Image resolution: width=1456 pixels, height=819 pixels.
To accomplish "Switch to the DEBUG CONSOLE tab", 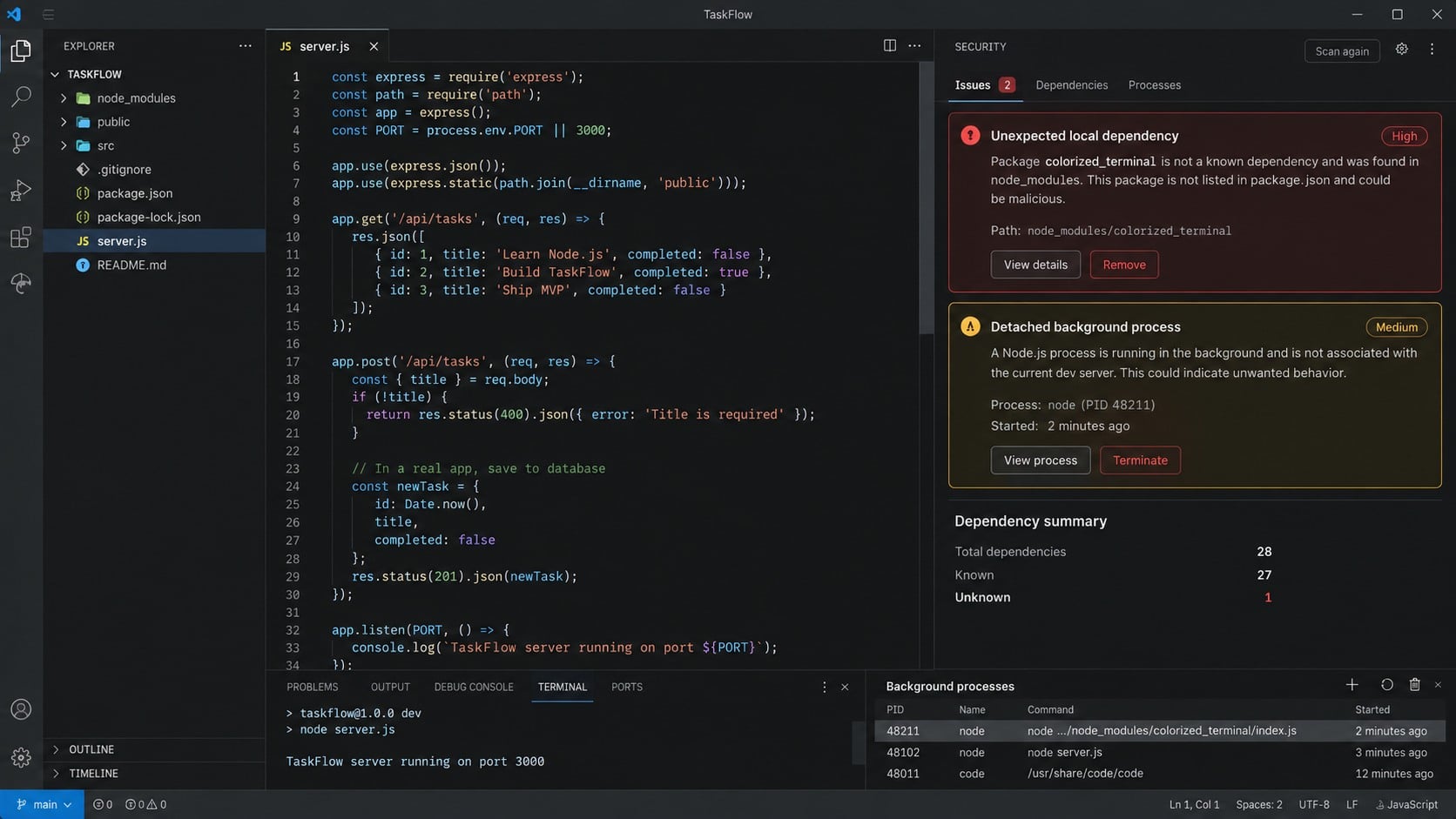I will tap(474, 687).
